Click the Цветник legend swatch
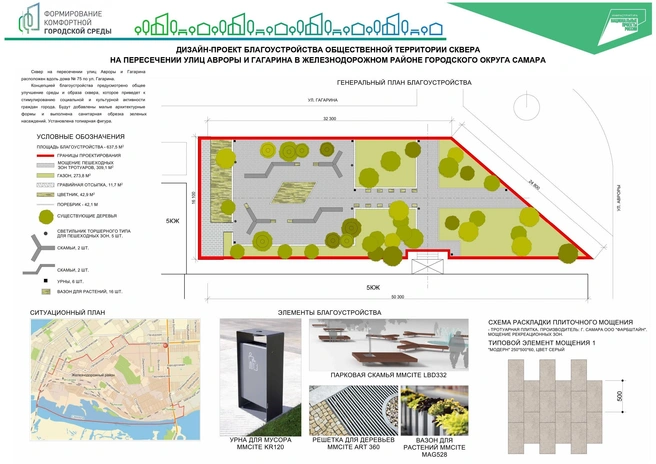The width and height of the screenshot is (656, 464). click(x=45, y=195)
